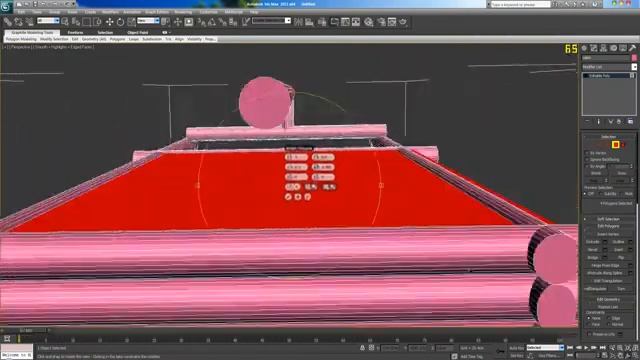This screenshot has width=640, height=360.
Task: Choose the Bind to Space Warp tool
Action: coord(29,22)
